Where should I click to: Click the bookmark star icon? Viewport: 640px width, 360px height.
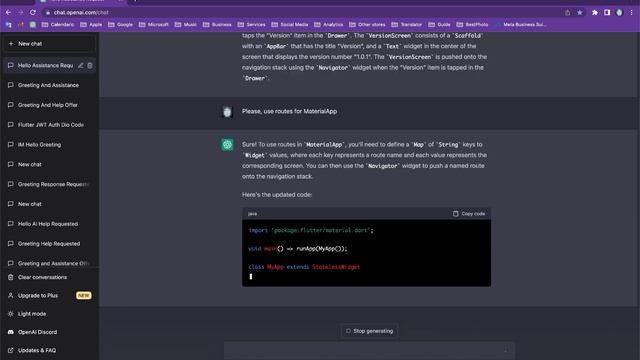[580, 13]
